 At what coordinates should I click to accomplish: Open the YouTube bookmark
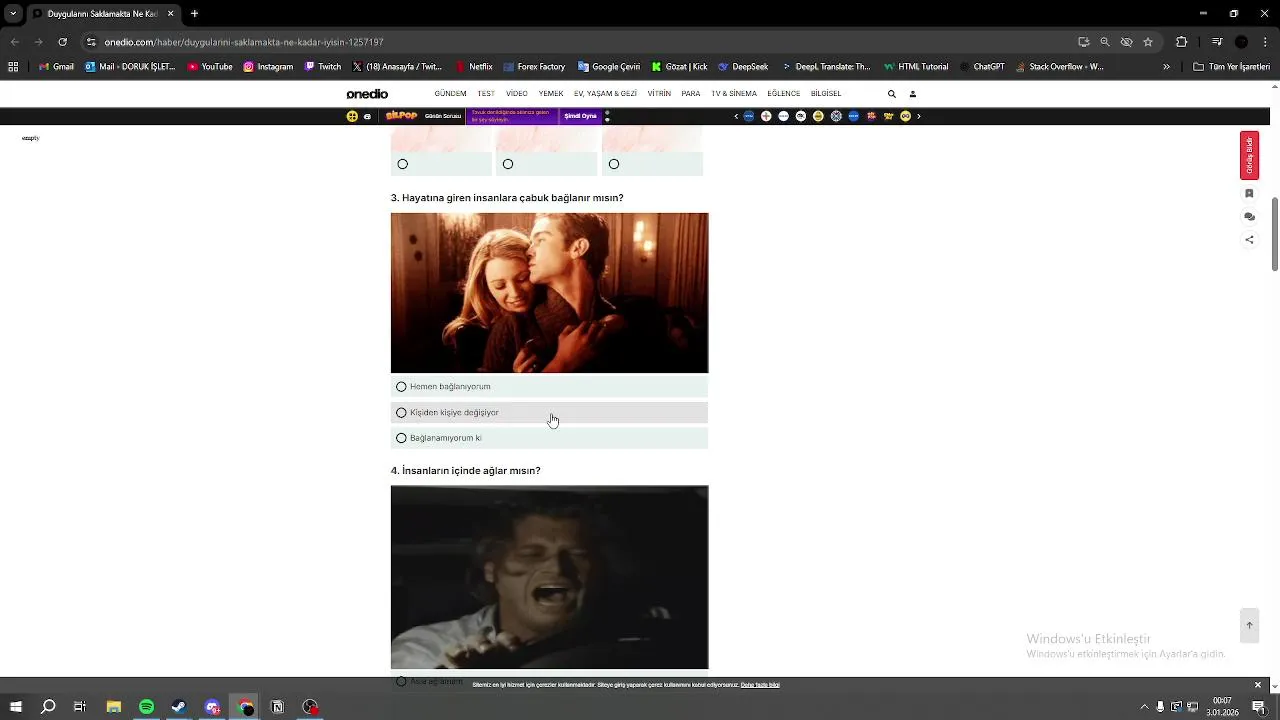click(210, 67)
